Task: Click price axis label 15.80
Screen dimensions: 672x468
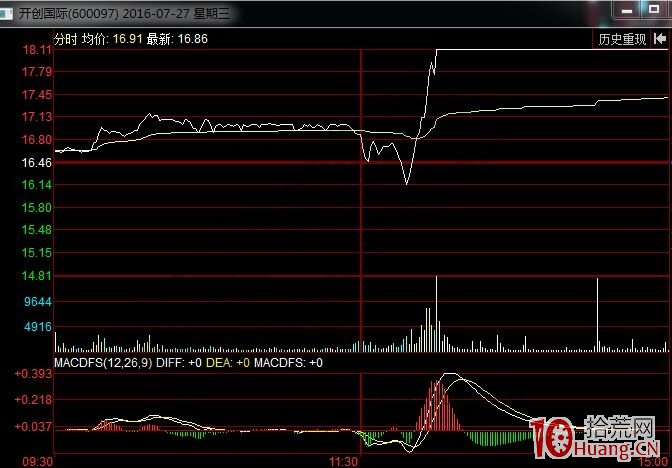Action: [x=37, y=208]
